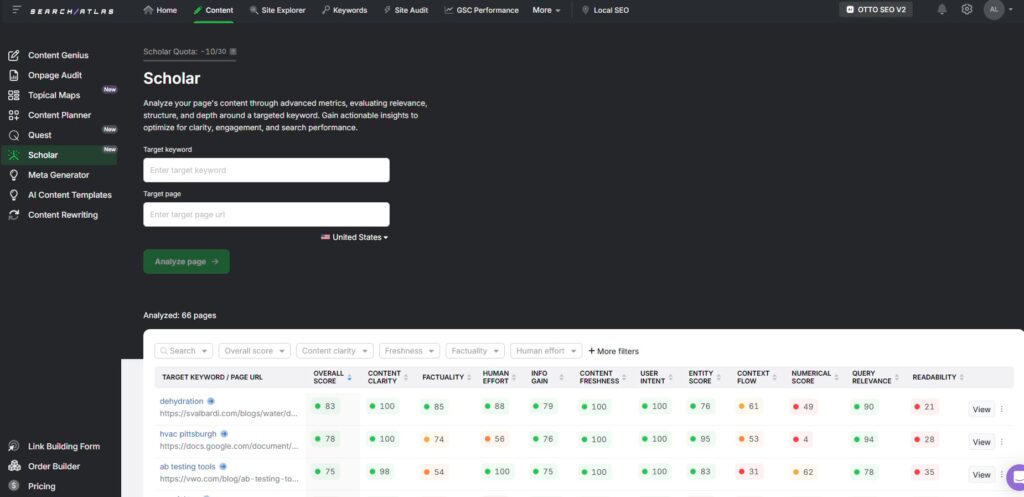Open the Content clarity filter dropdown

[x=334, y=351]
